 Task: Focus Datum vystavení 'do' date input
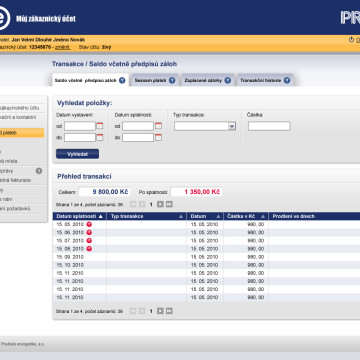tap(80, 137)
